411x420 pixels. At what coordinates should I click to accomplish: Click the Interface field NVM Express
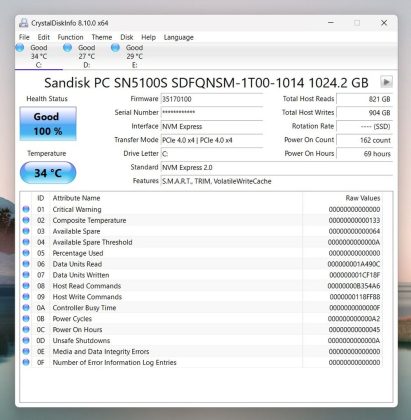(x=212, y=126)
